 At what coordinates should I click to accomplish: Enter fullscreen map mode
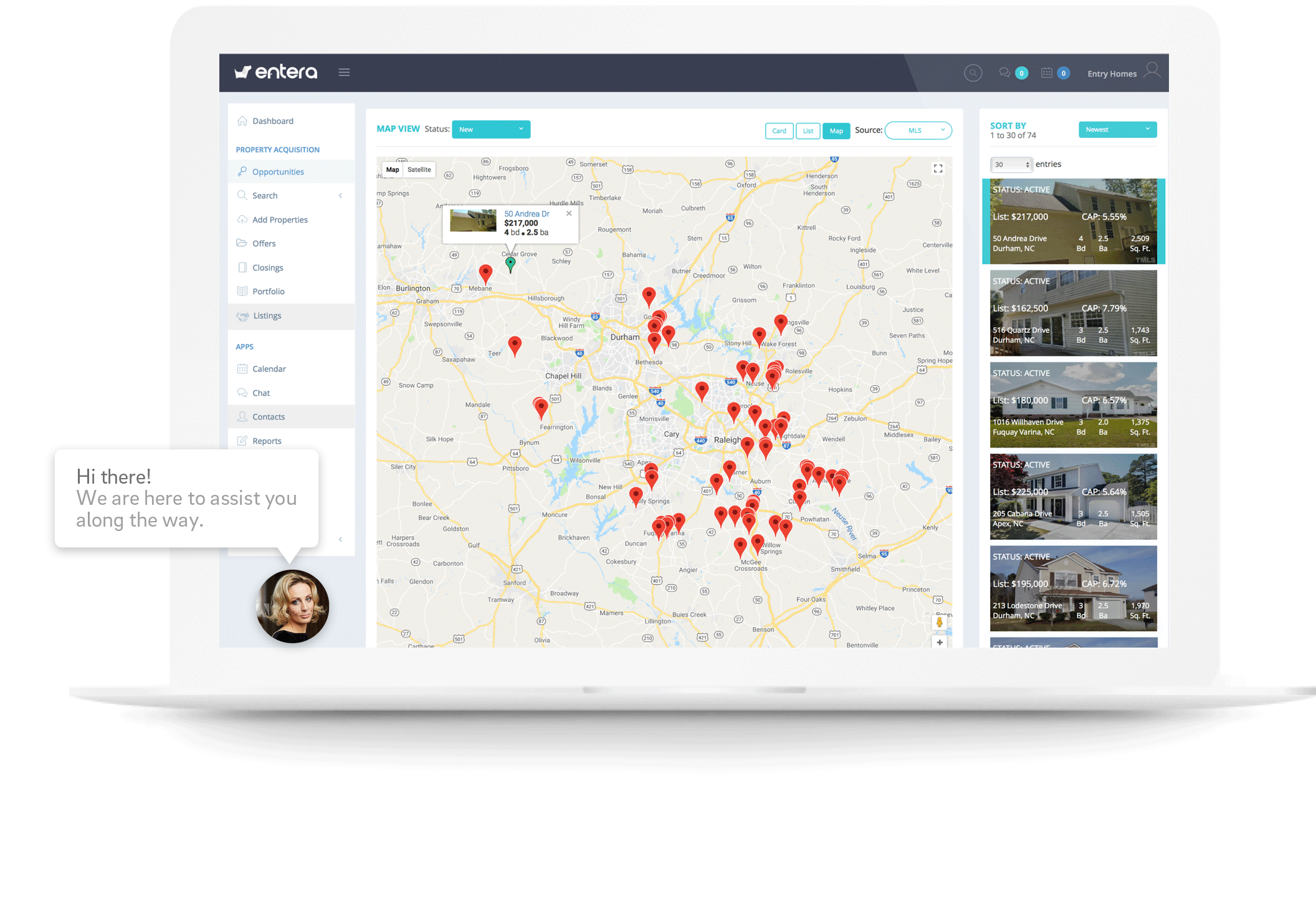coord(938,168)
